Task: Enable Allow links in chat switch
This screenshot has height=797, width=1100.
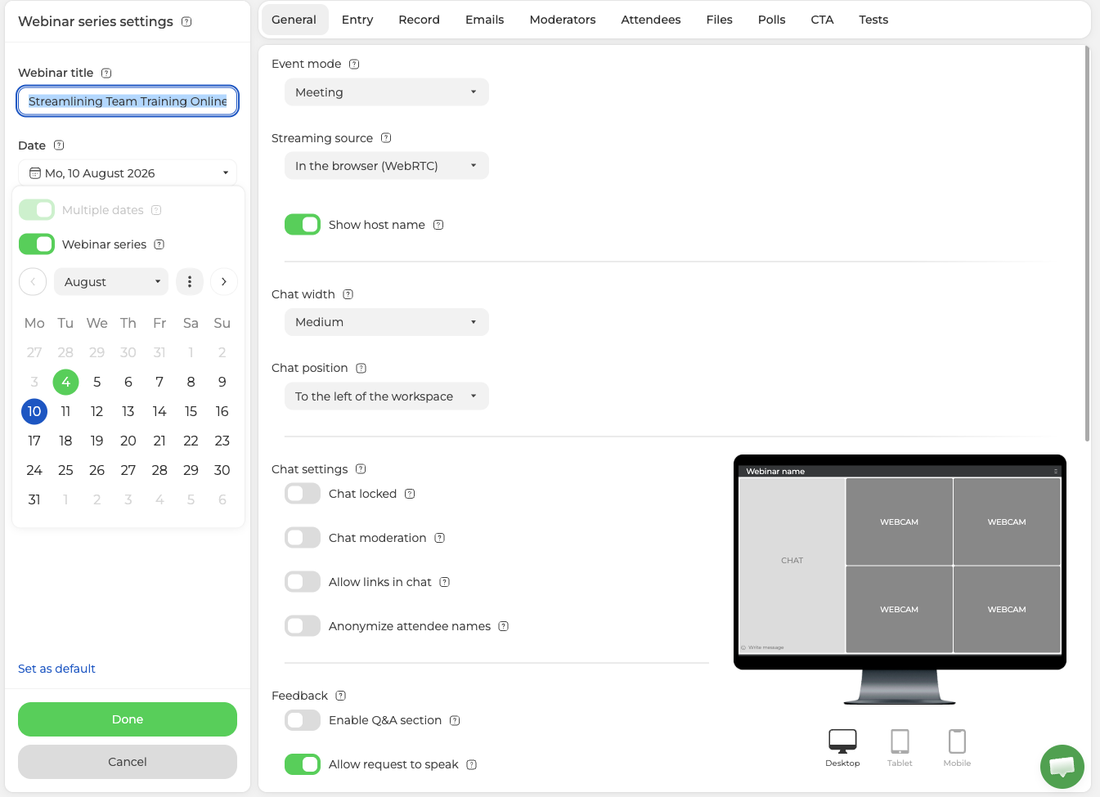Action: [302, 582]
